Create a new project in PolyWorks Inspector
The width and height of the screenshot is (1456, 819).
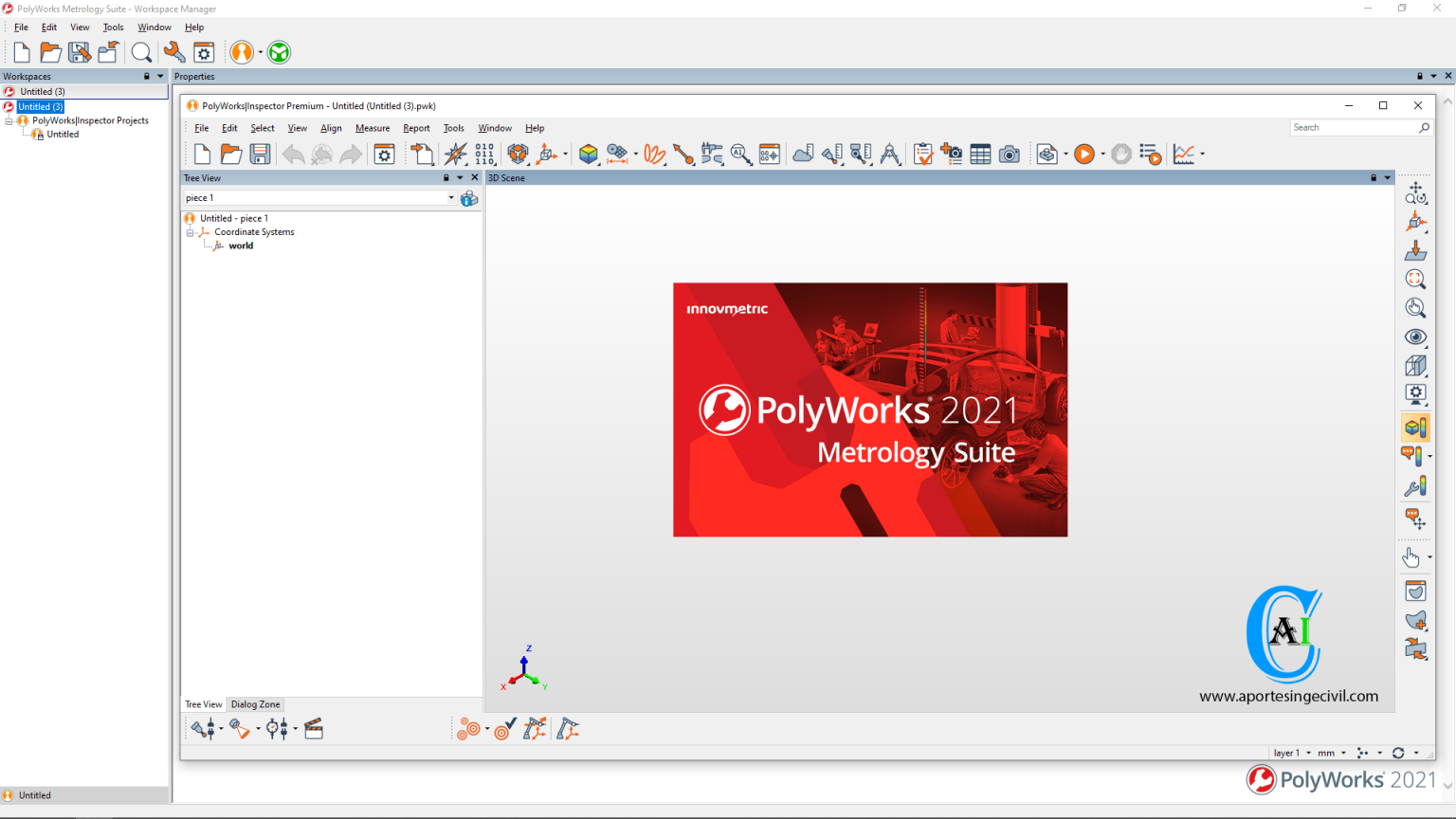click(202, 154)
